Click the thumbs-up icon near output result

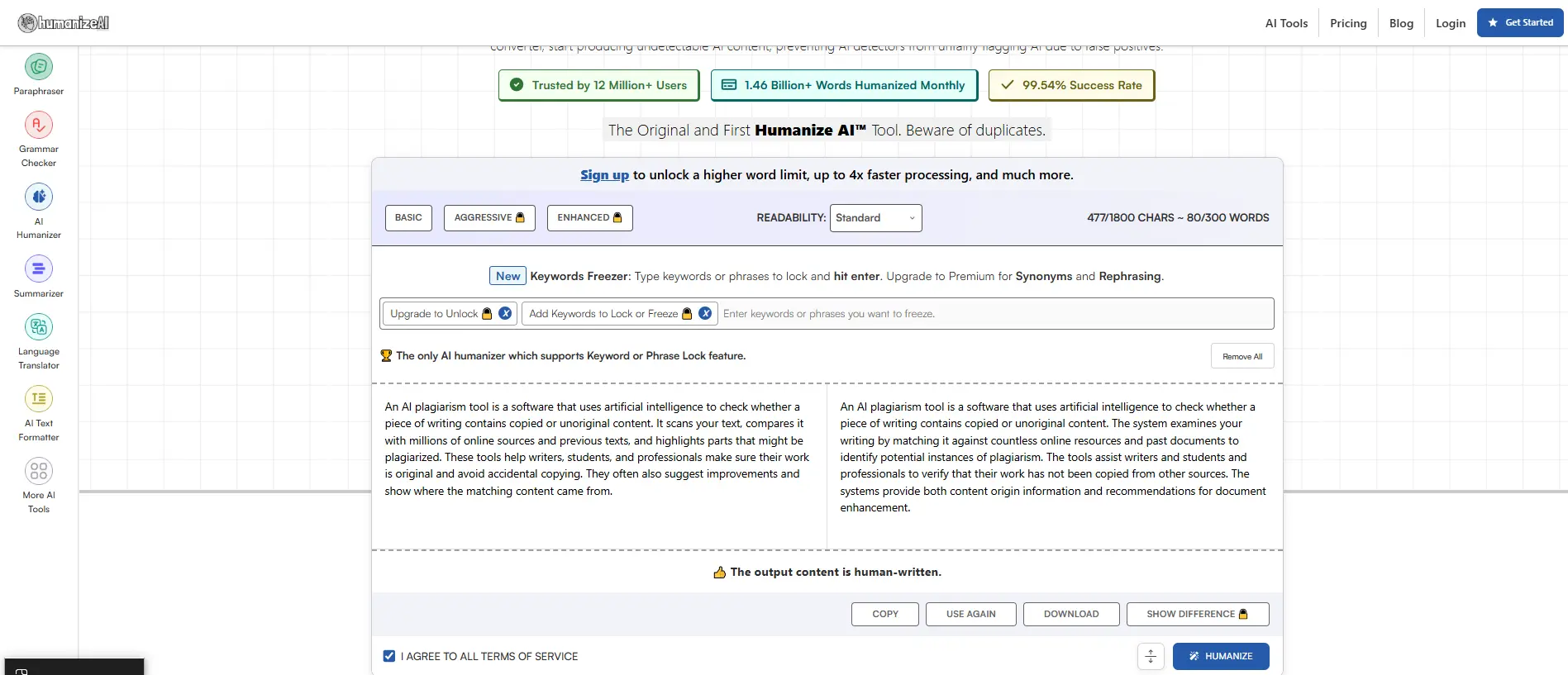(720, 573)
